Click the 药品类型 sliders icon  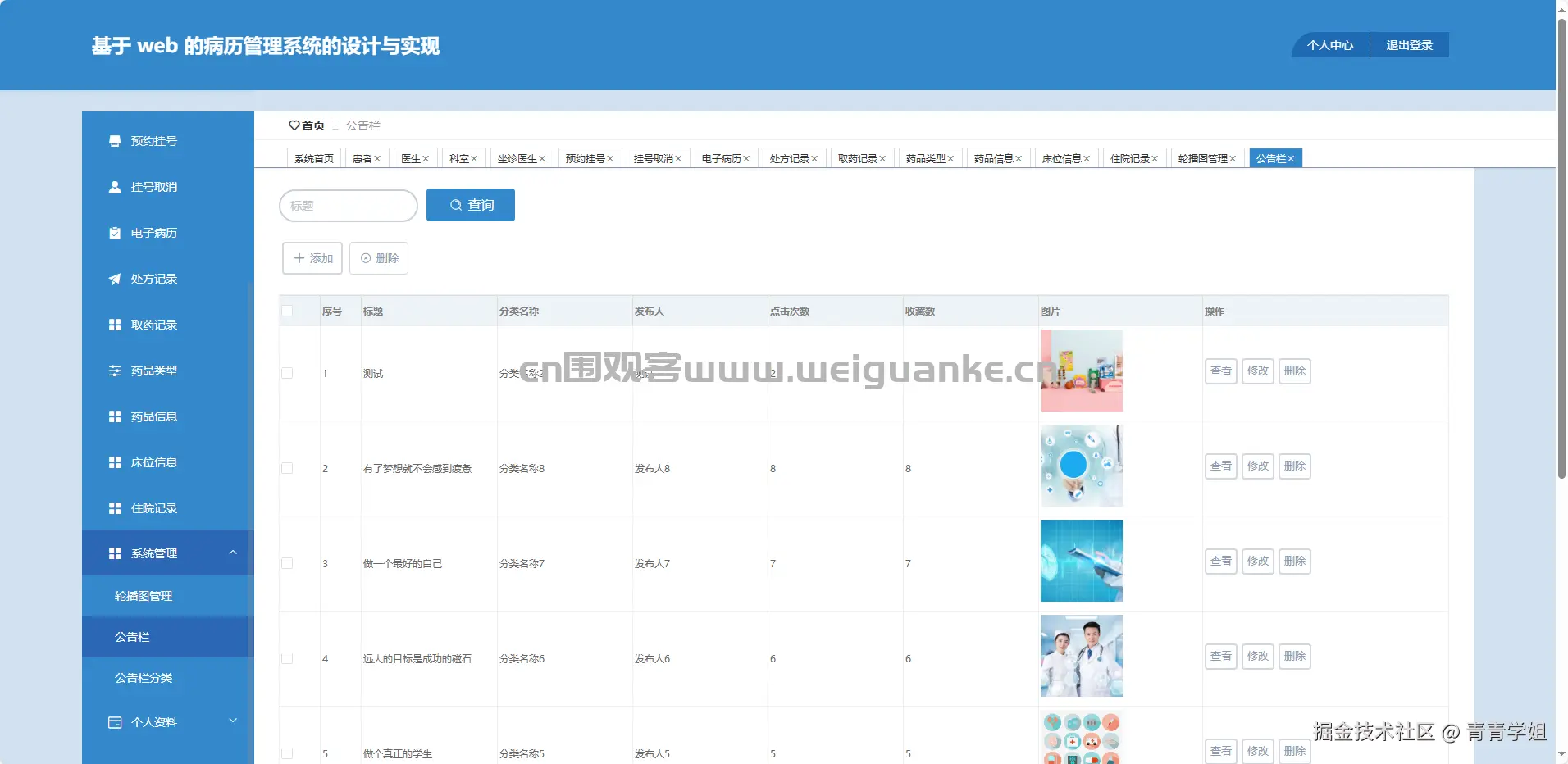coord(115,371)
